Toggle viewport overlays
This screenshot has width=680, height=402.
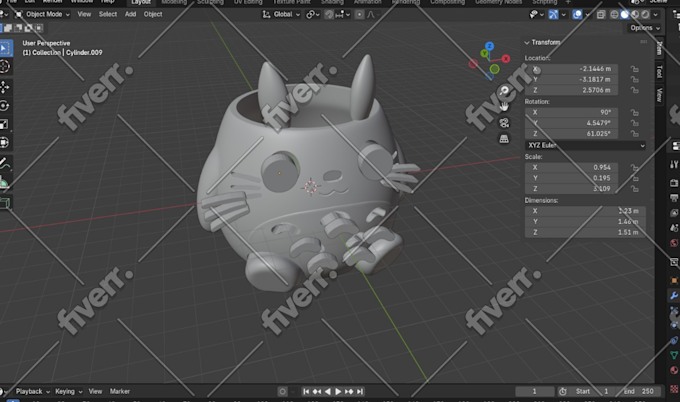point(577,15)
